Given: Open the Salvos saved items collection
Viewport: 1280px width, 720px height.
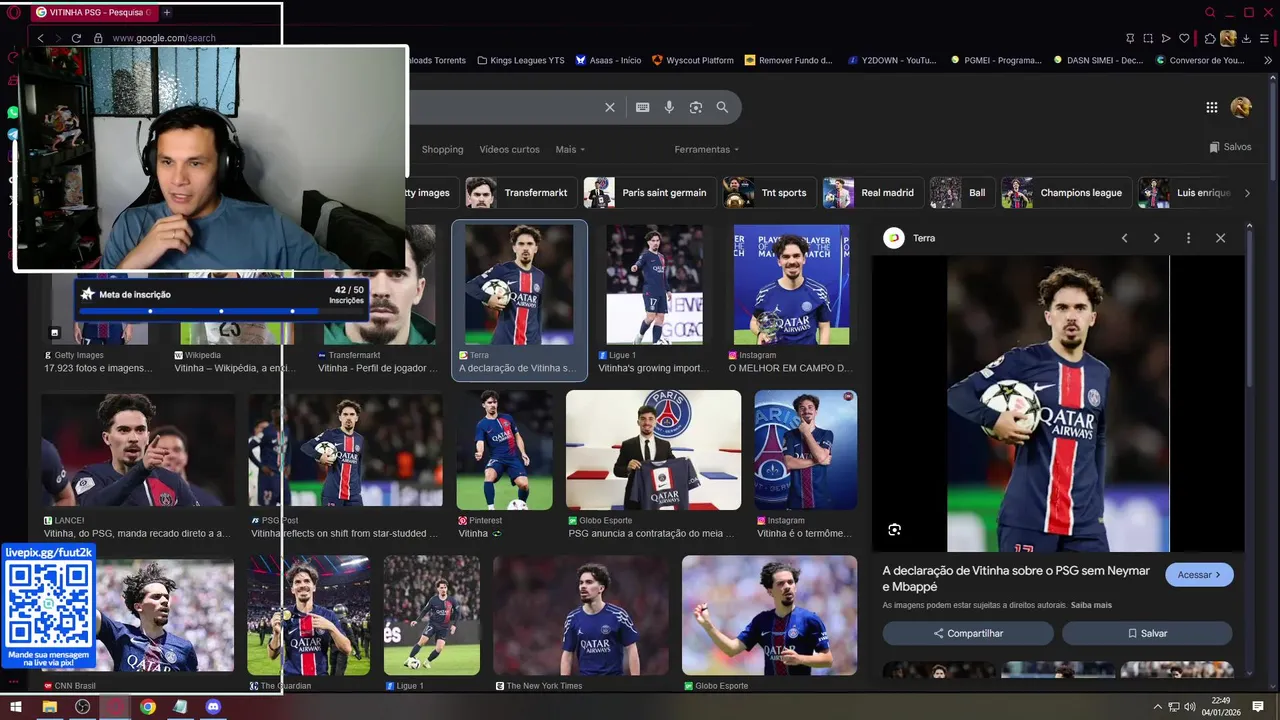Looking at the screenshot, I should point(1230,147).
